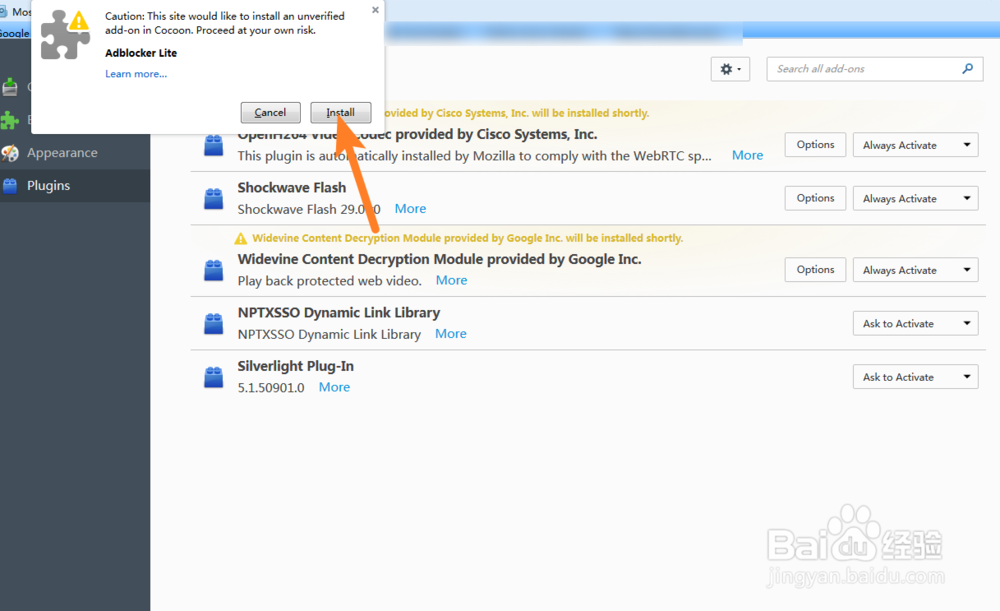Click the Get Add-ons download sidebar icon
Image resolution: width=1000 pixels, height=611 pixels.
10,87
